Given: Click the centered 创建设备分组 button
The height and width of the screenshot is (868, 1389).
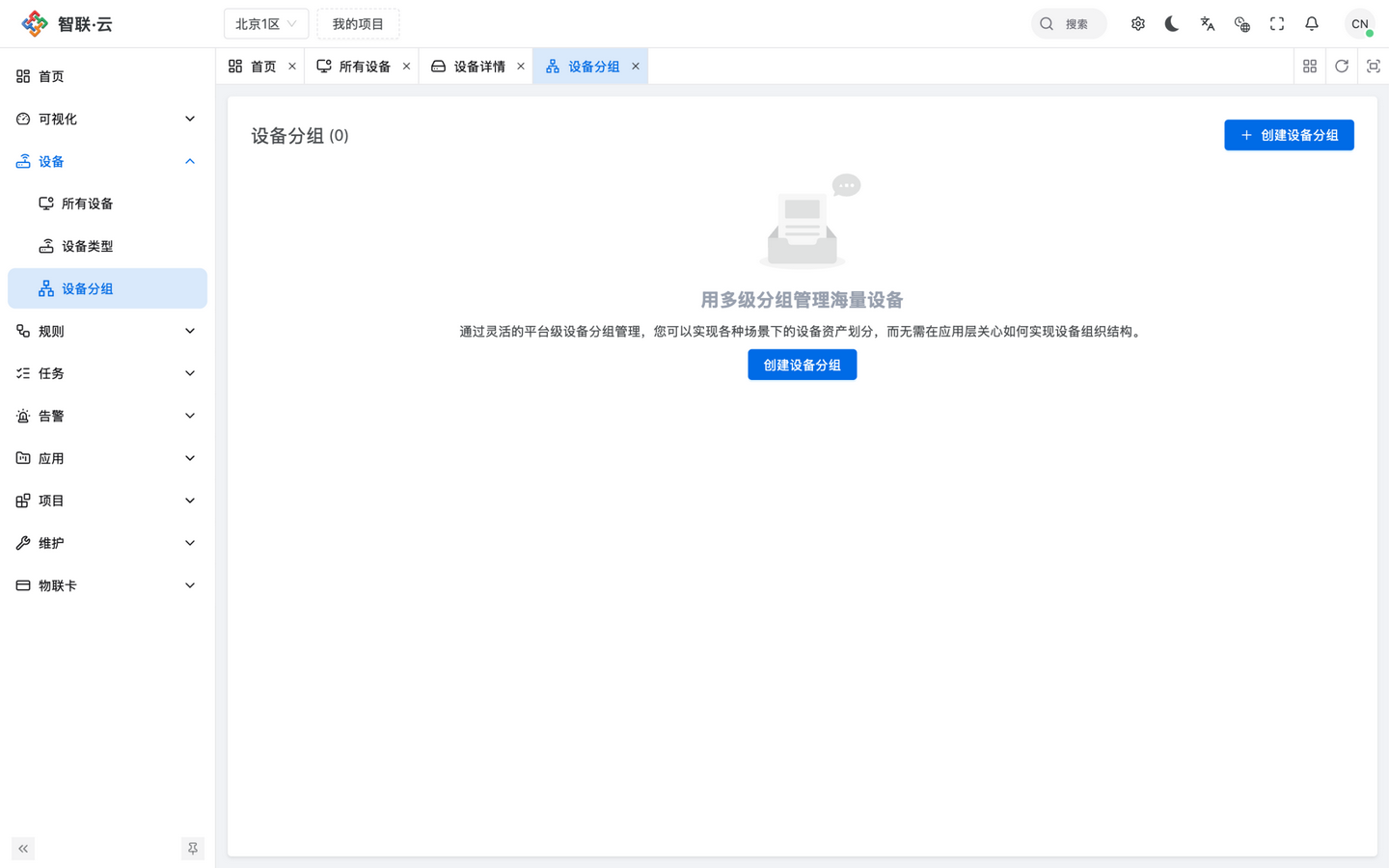Looking at the screenshot, I should [803, 365].
